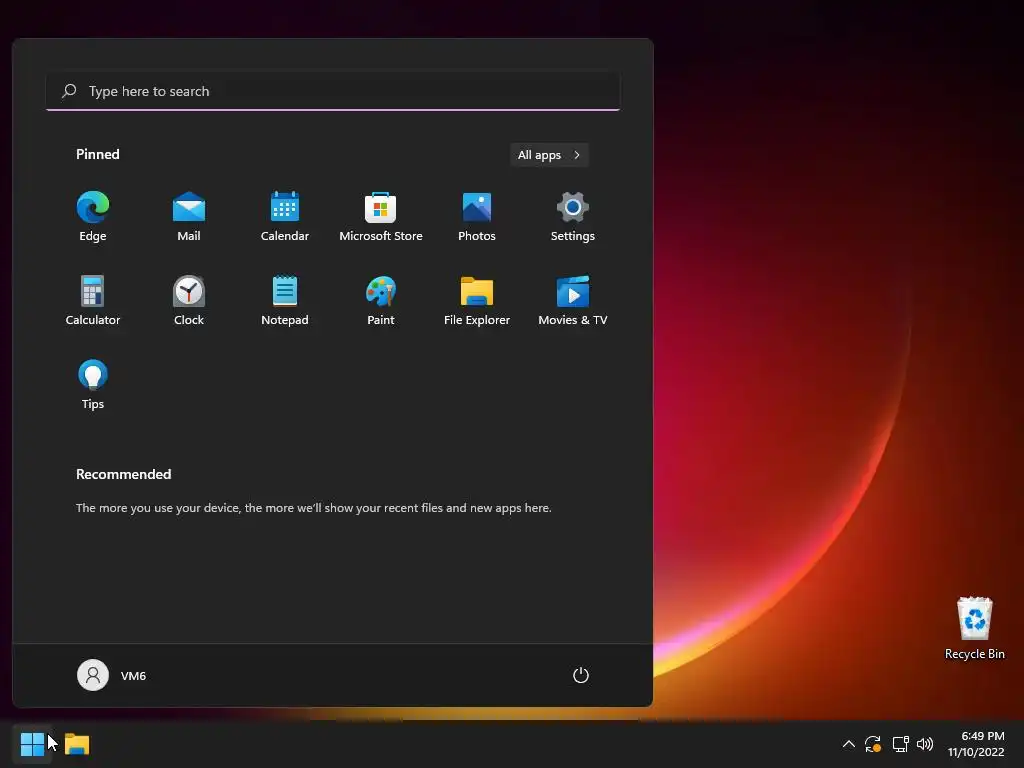Click the Windows Update tray icon
Viewport: 1024px width, 768px height.
(x=873, y=744)
